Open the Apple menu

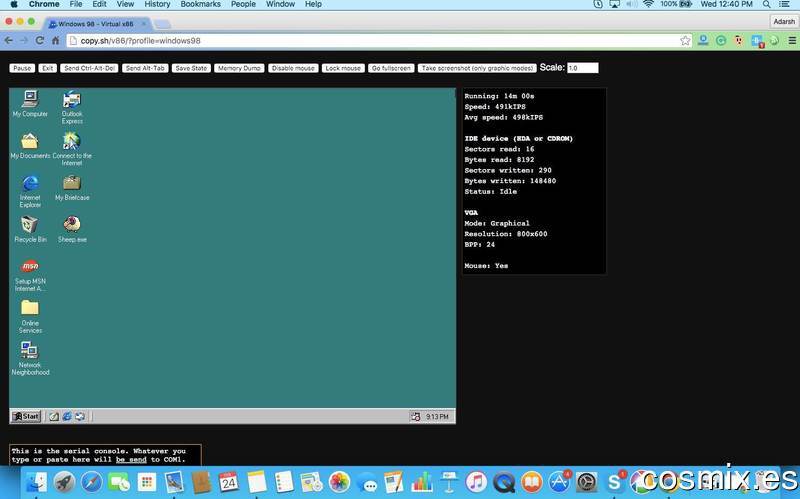(x=14, y=4)
